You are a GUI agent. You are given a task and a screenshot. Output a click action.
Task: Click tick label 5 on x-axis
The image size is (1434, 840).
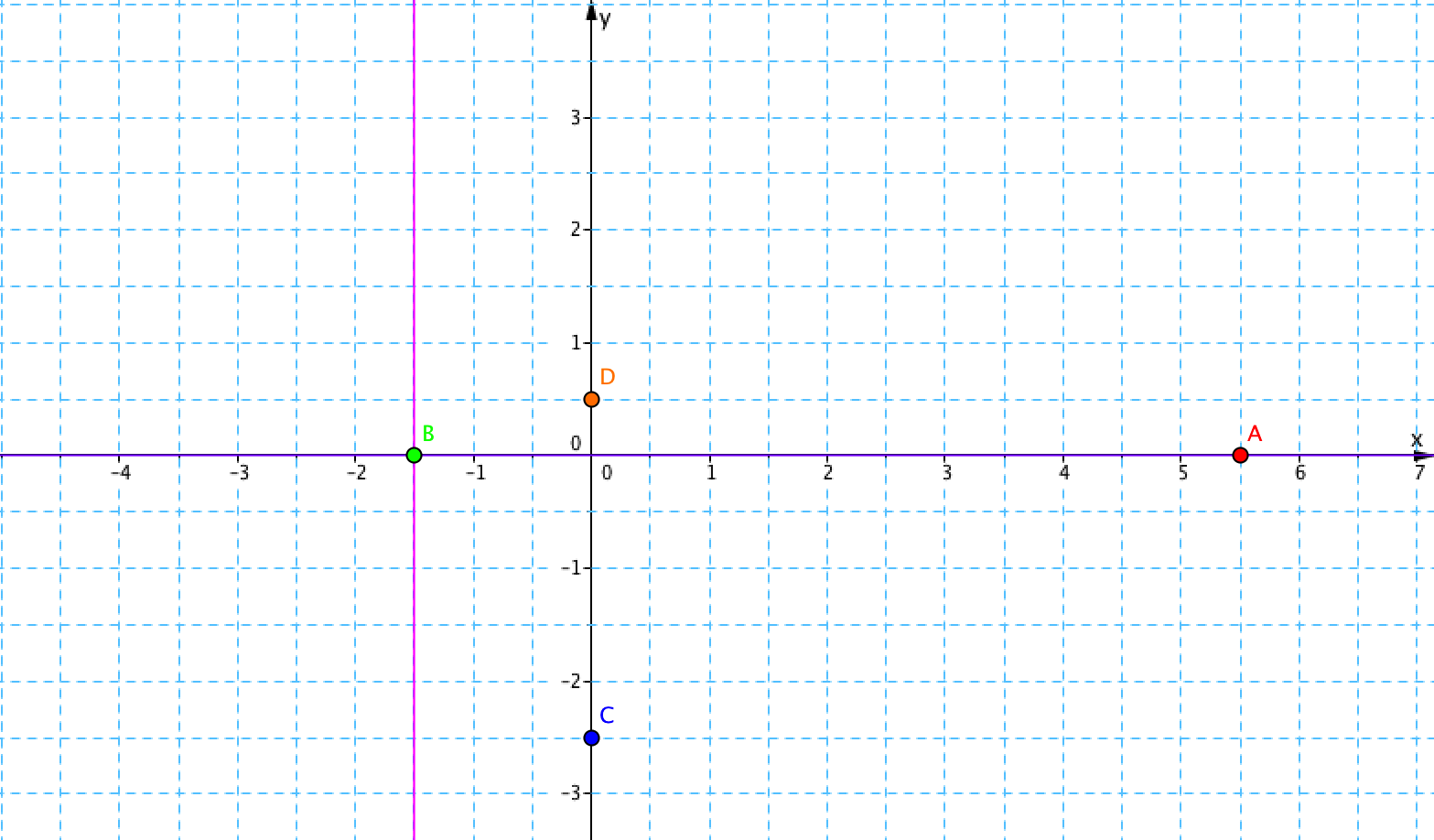[x=1182, y=473]
